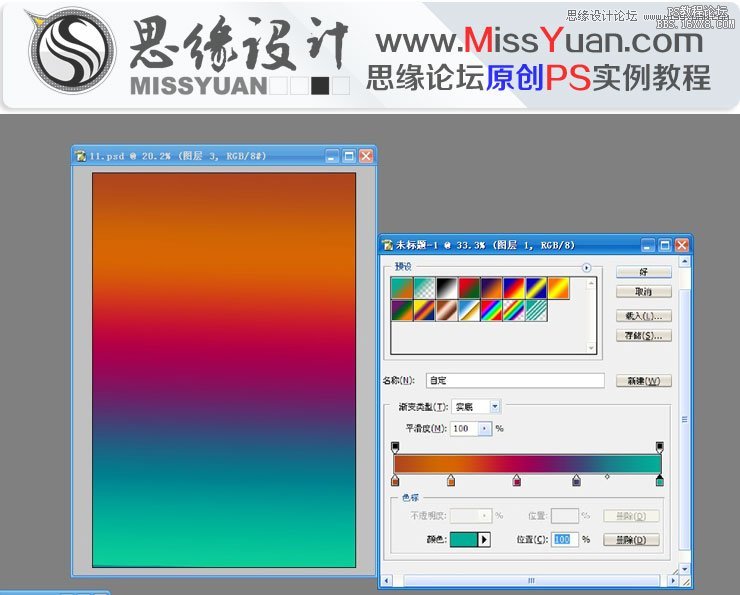Click the gradient canvas in 11.psd window
This screenshot has width=740, height=595.
click(224, 370)
